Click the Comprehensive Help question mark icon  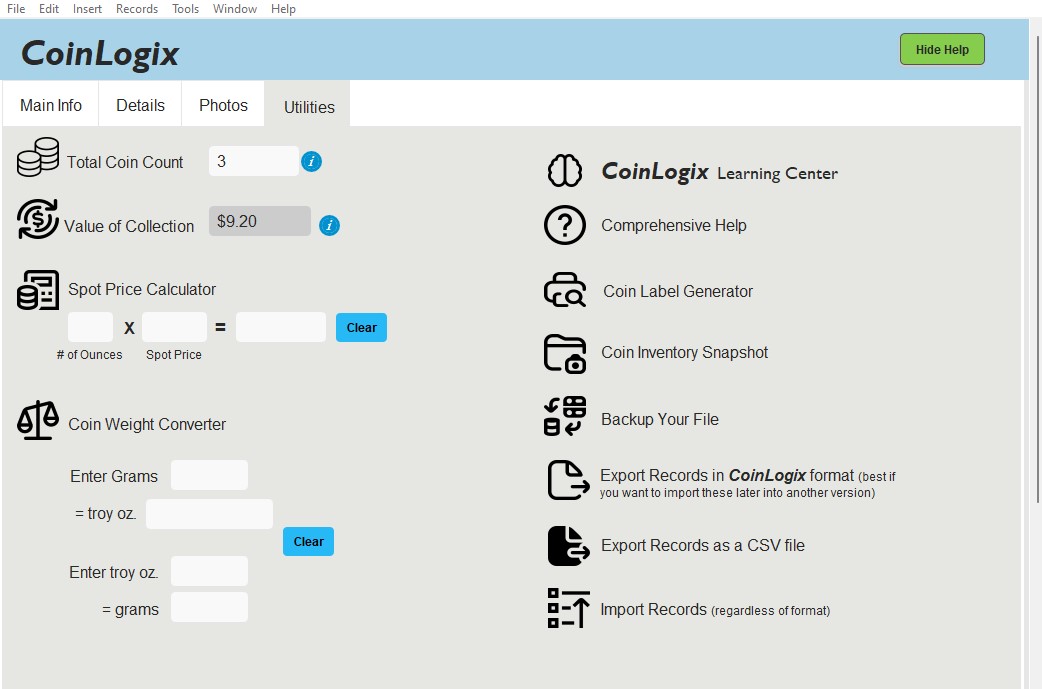[565, 225]
